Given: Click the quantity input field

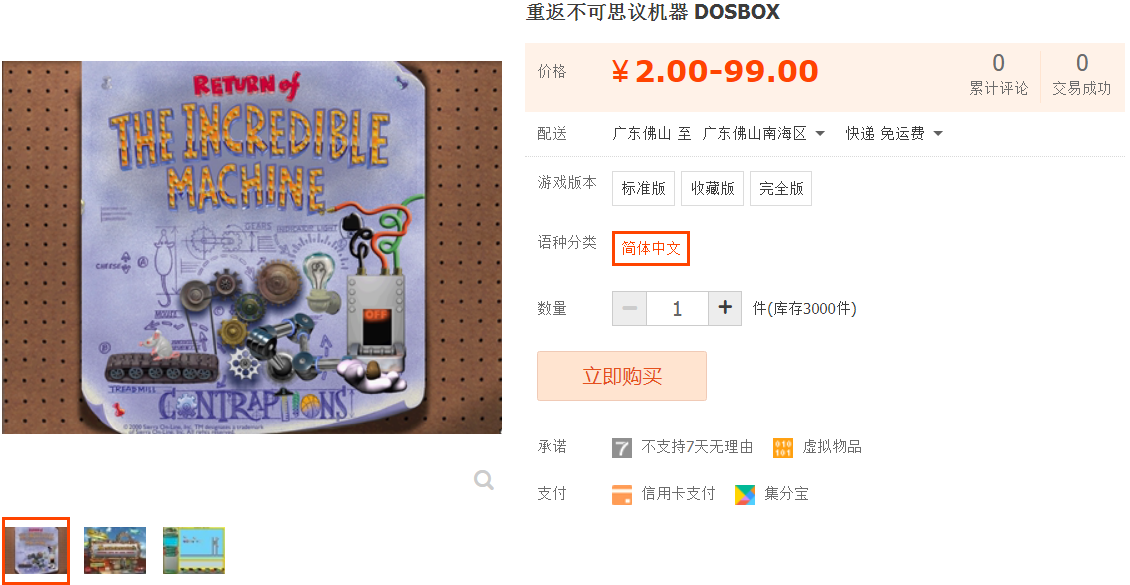Looking at the screenshot, I should (x=677, y=308).
